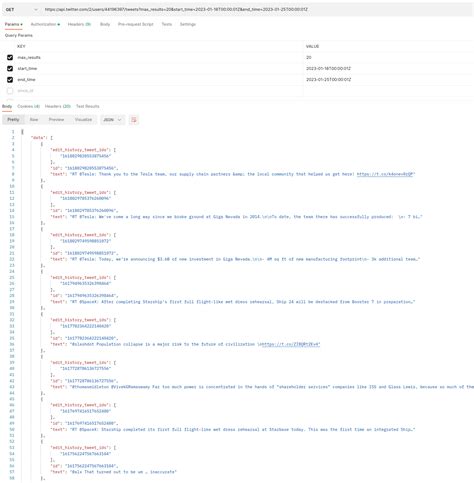The height and width of the screenshot is (483, 474).
Task: Uncheck the start_time parameter checkbox
Action: (10, 68)
